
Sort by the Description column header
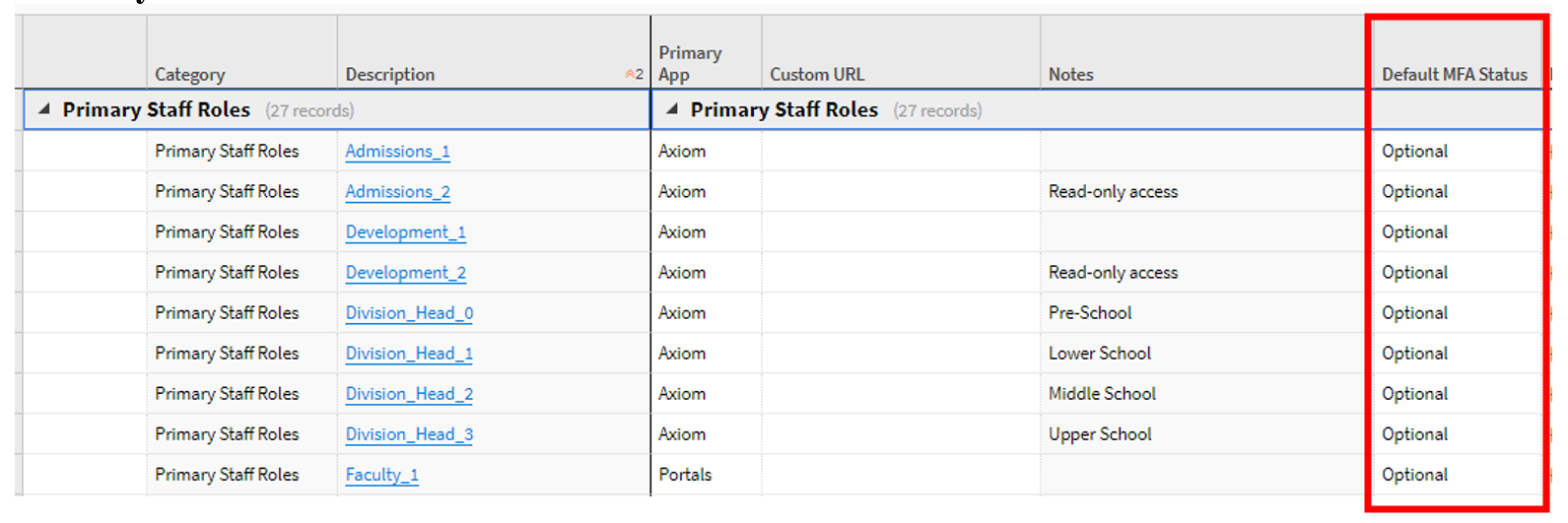tap(389, 75)
